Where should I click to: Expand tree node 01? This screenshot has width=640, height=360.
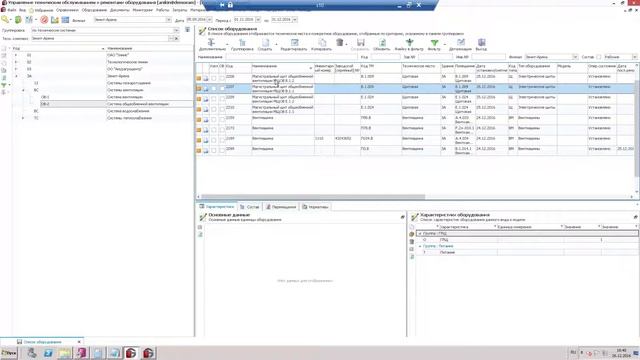coord(16,55)
